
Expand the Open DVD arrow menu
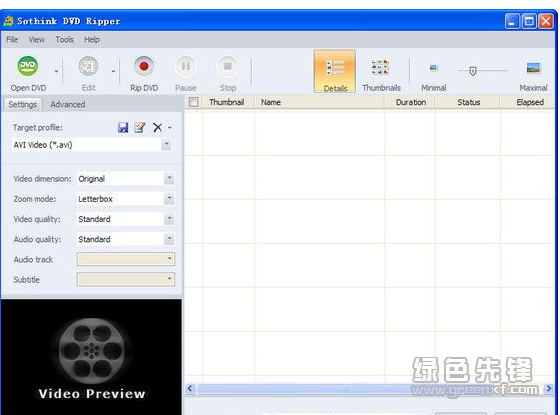[x=56, y=71]
